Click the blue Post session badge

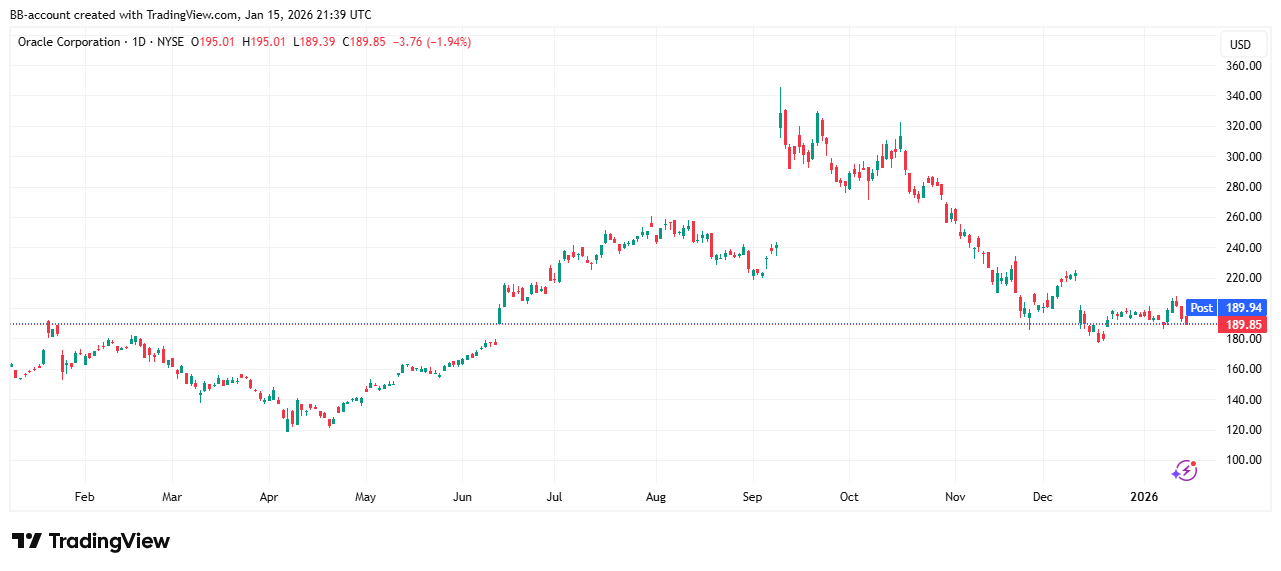(1201, 308)
